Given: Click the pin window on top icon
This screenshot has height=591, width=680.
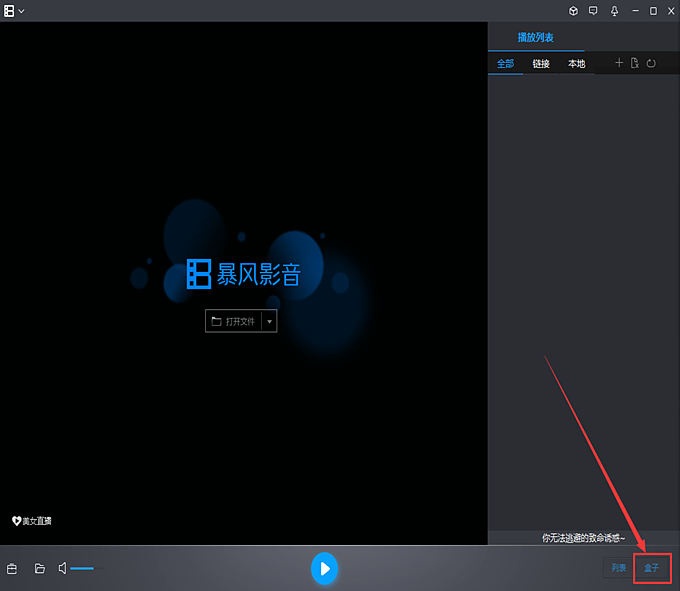Looking at the screenshot, I should [x=615, y=11].
